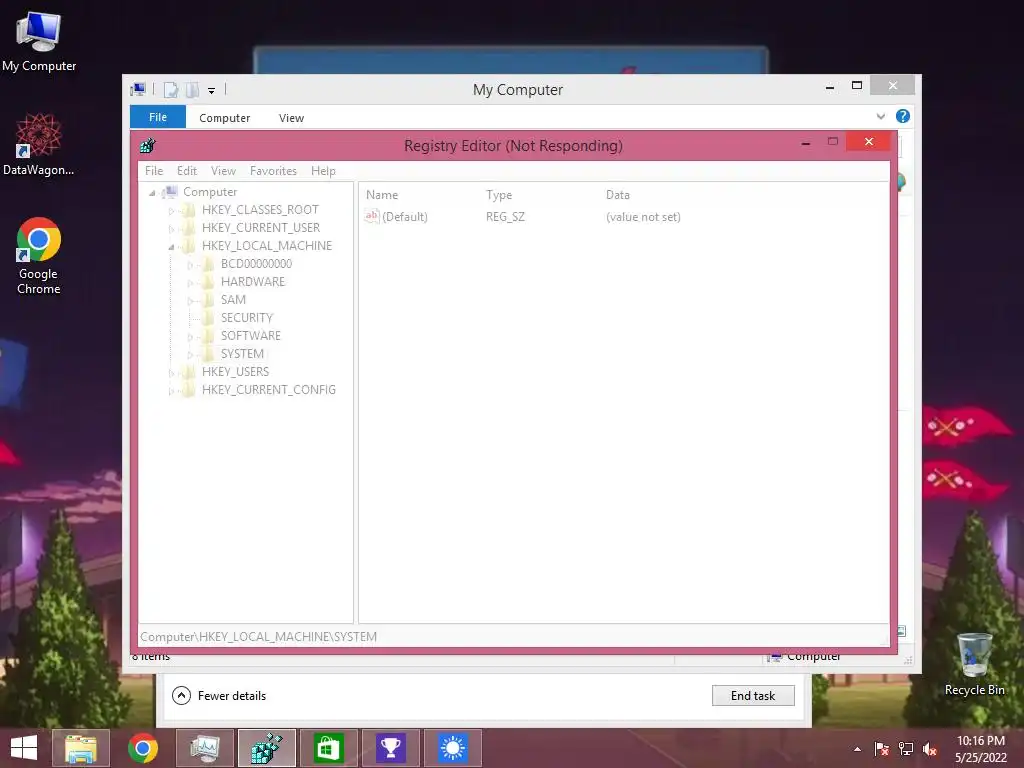Screen dimensions: 1024x768
Task: Collapse HKEY_LOCAL_MACHINE node arrow
Action: click(171, 247)
